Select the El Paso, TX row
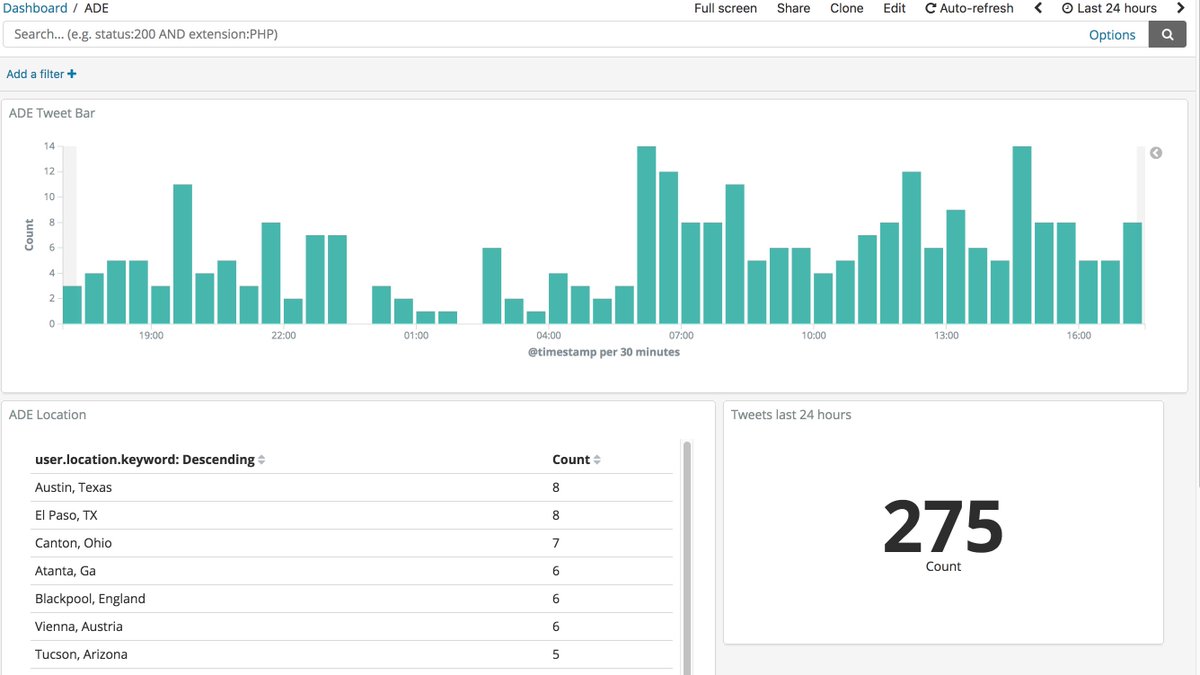The width and height of the screenshot is (1200, 675). (352, 516)
